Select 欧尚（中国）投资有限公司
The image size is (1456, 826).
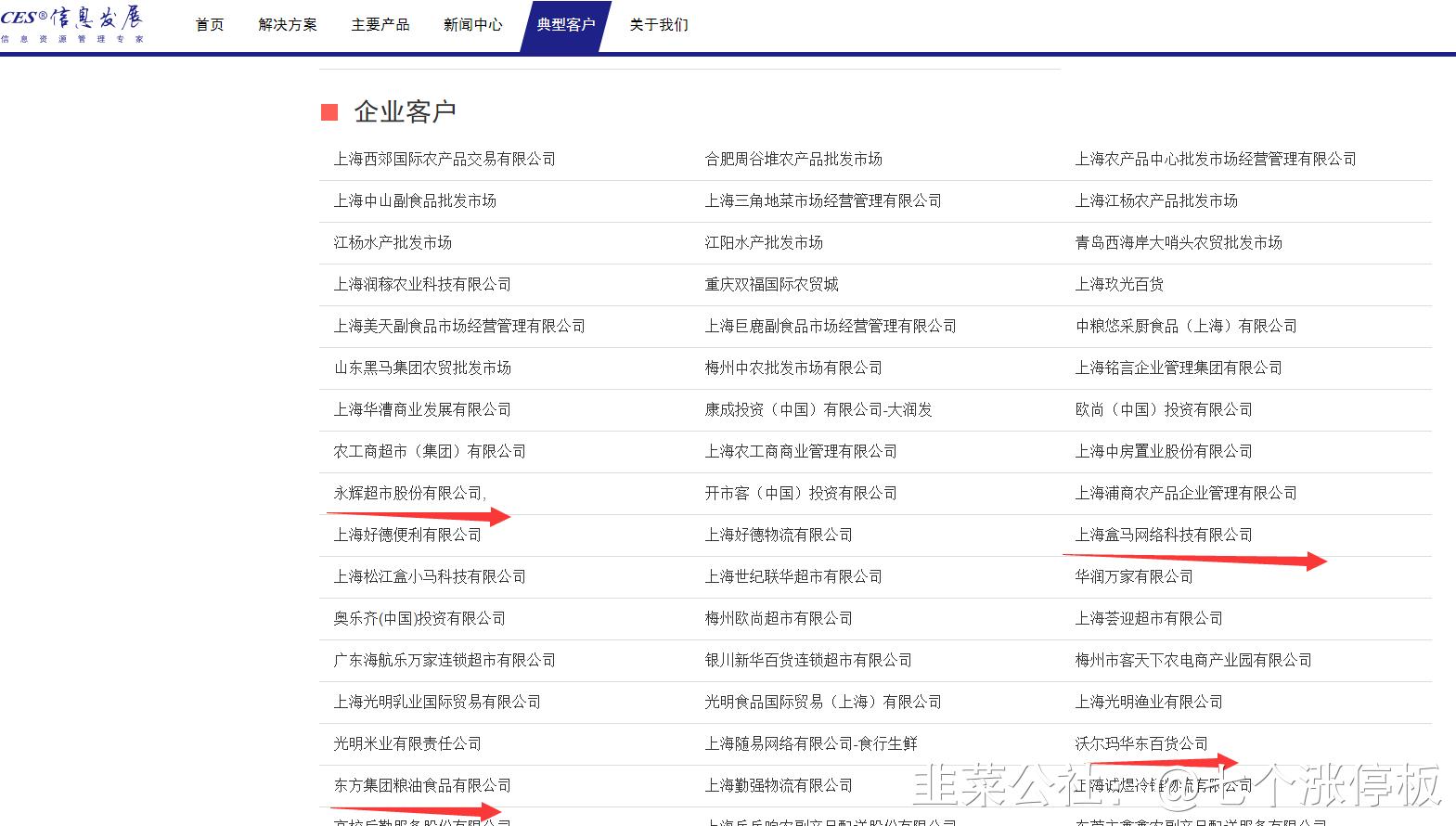1164,410
